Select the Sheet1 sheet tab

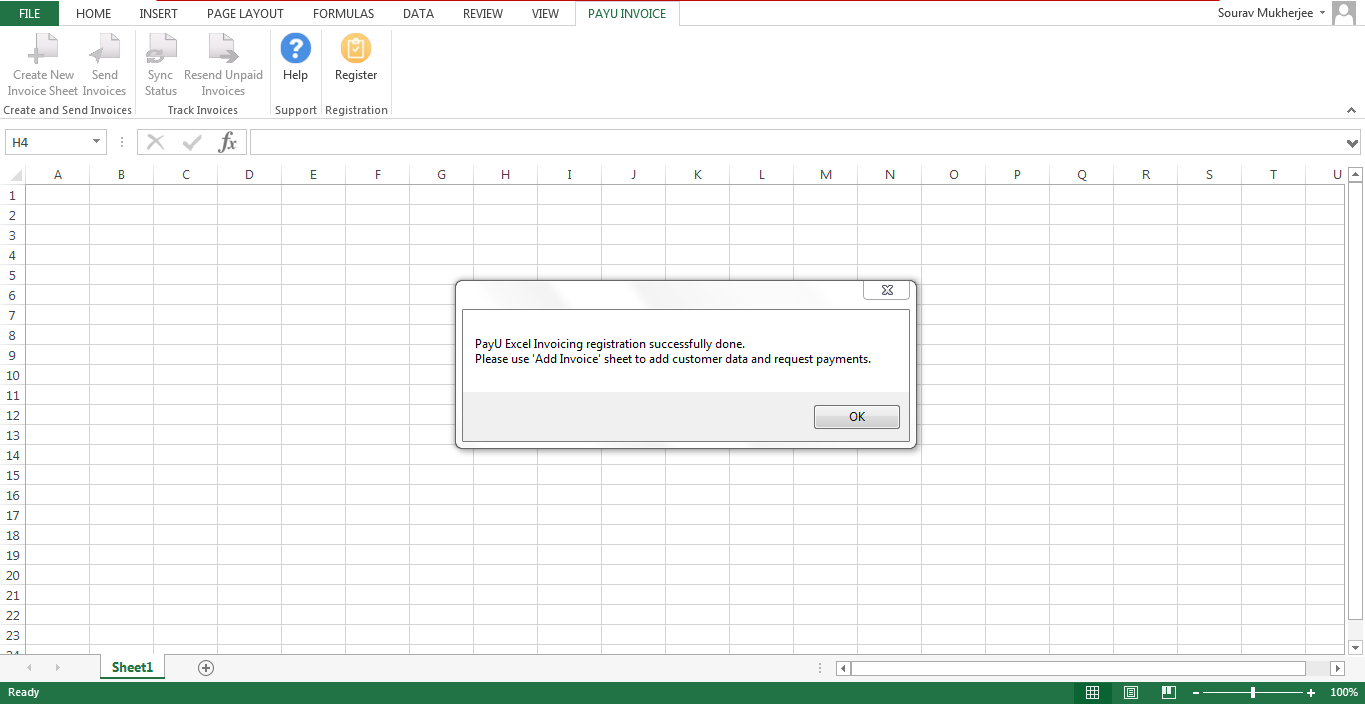(132, 667)
